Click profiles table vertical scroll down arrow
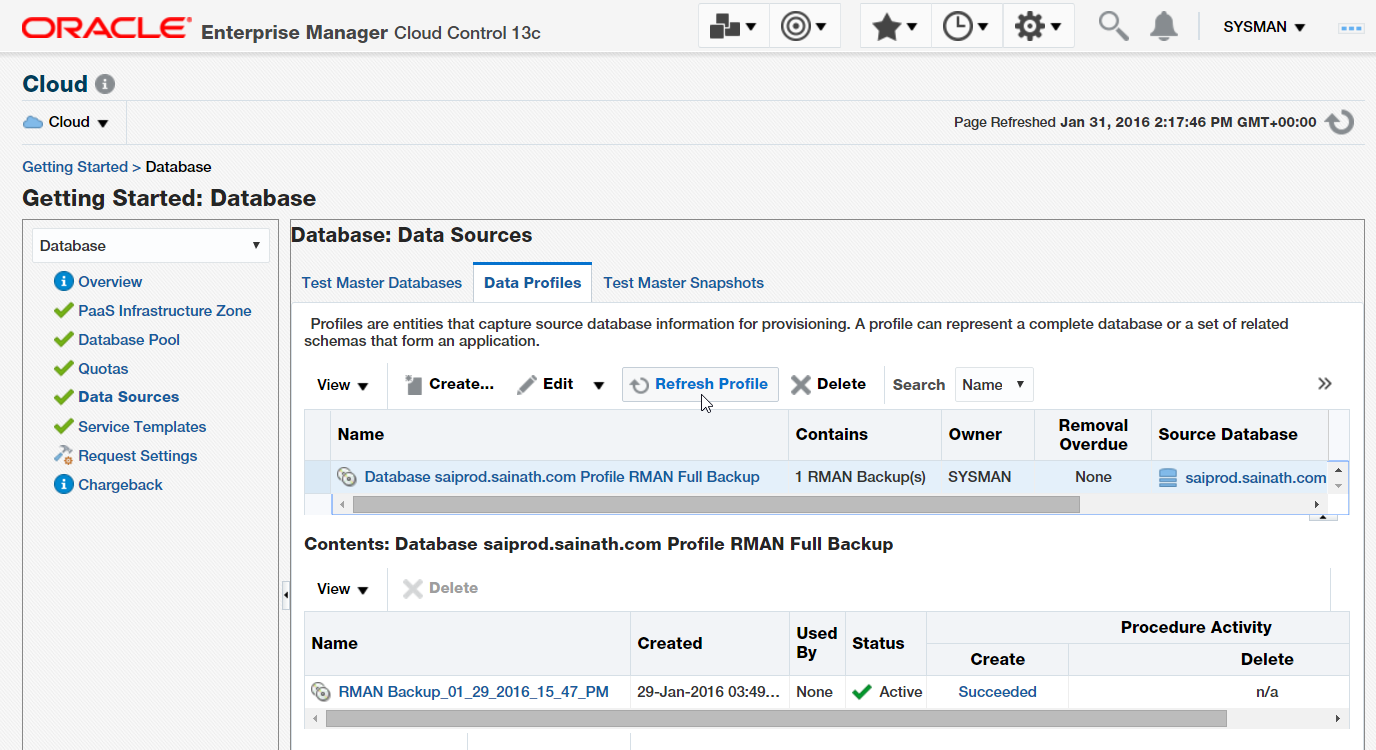 (1339, 486)
